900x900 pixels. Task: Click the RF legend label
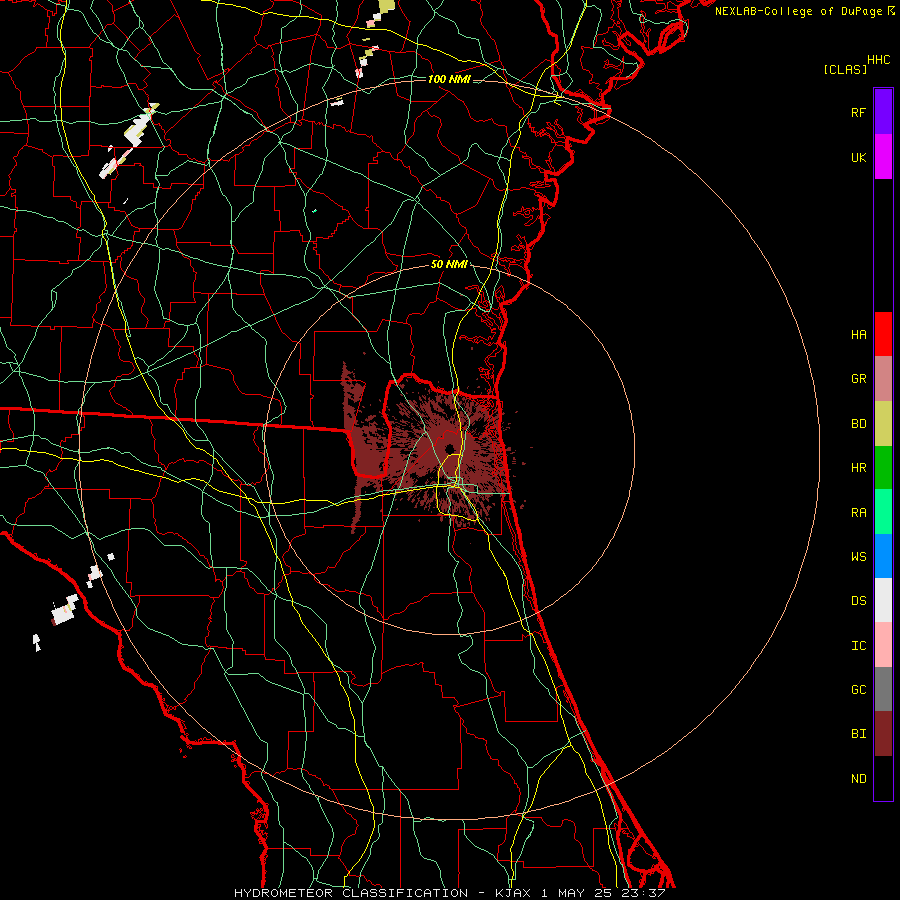[x=858, y=112]
